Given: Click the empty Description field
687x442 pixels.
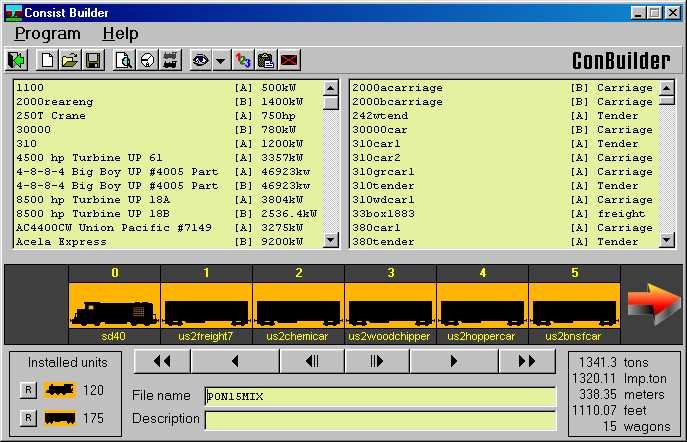Looking at the screenshot, I should pyautogui.click(x=380, y=421).
